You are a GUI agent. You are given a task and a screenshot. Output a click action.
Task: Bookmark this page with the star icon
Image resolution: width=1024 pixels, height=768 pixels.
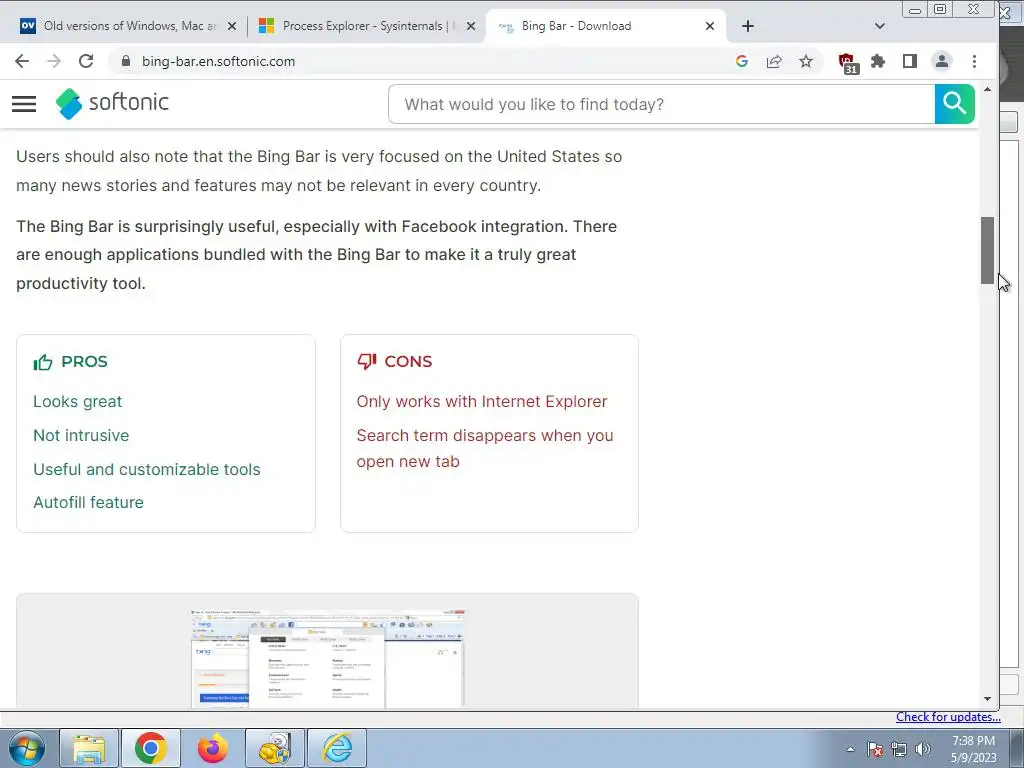pos(806,61)
